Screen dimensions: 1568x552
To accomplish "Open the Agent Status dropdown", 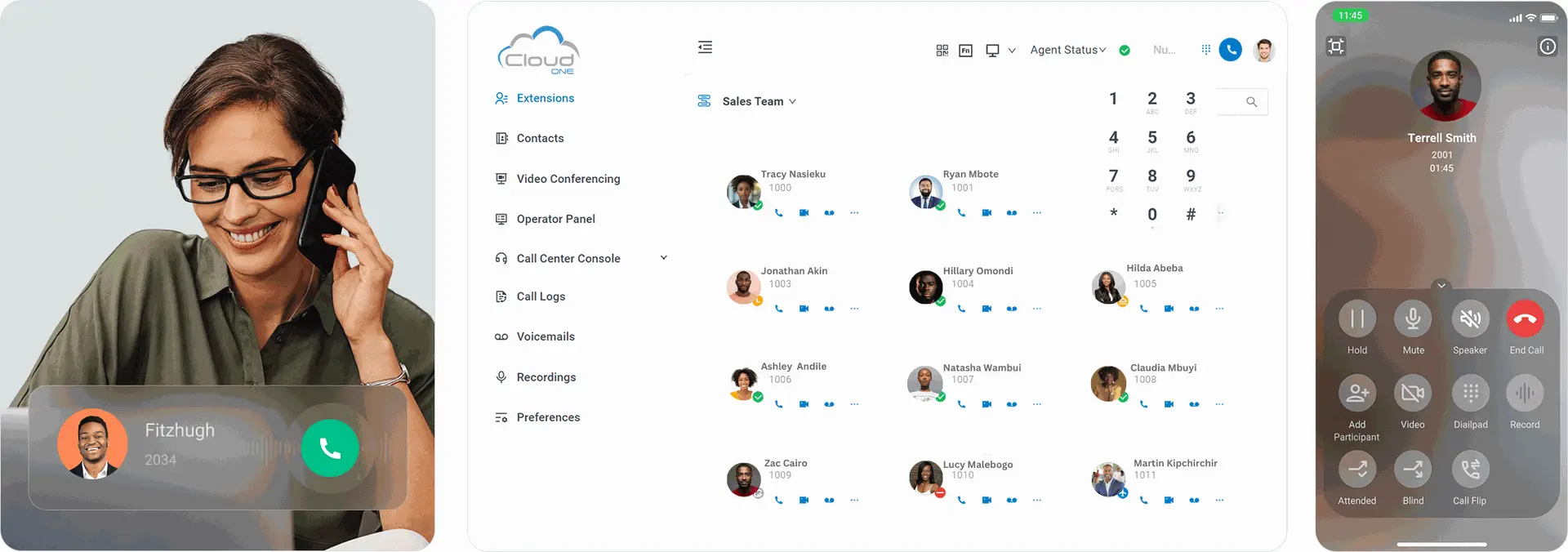I will pos(1067,50).
